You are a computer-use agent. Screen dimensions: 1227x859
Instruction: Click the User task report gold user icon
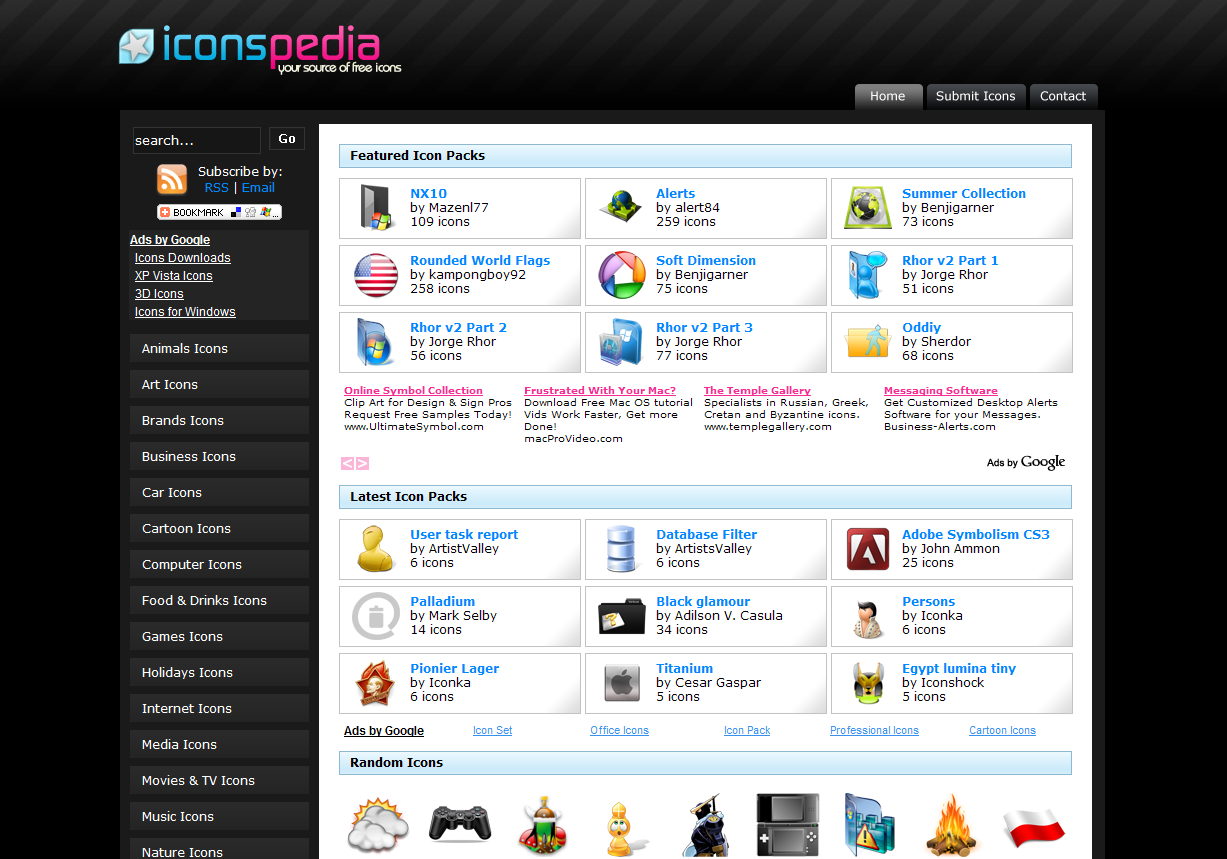point(376,548)
